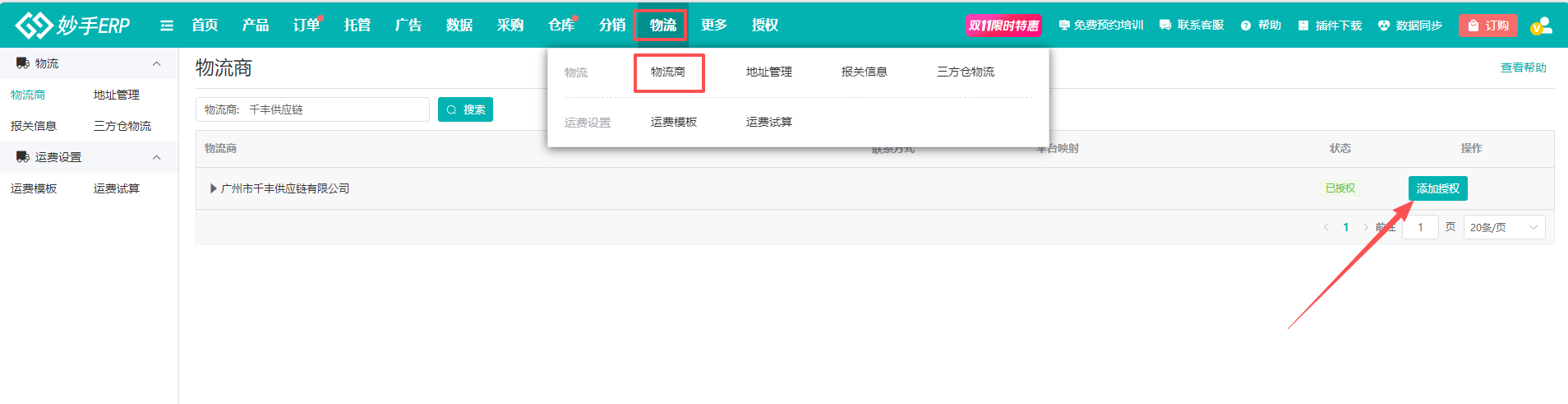Screen dimensions: 1568x404
Task: Select 报关信息 in the dropdown menu
Action: coord(865,72)
